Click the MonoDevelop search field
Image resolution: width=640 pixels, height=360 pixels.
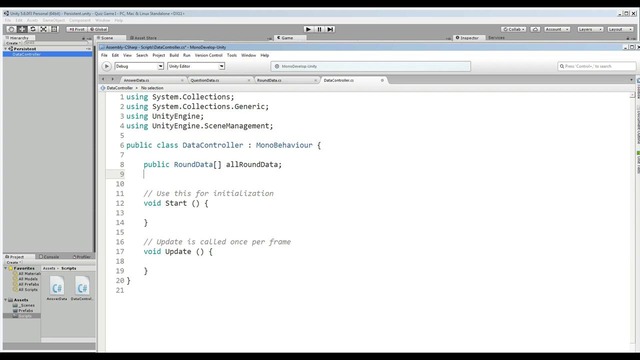[x=596, y=66]
